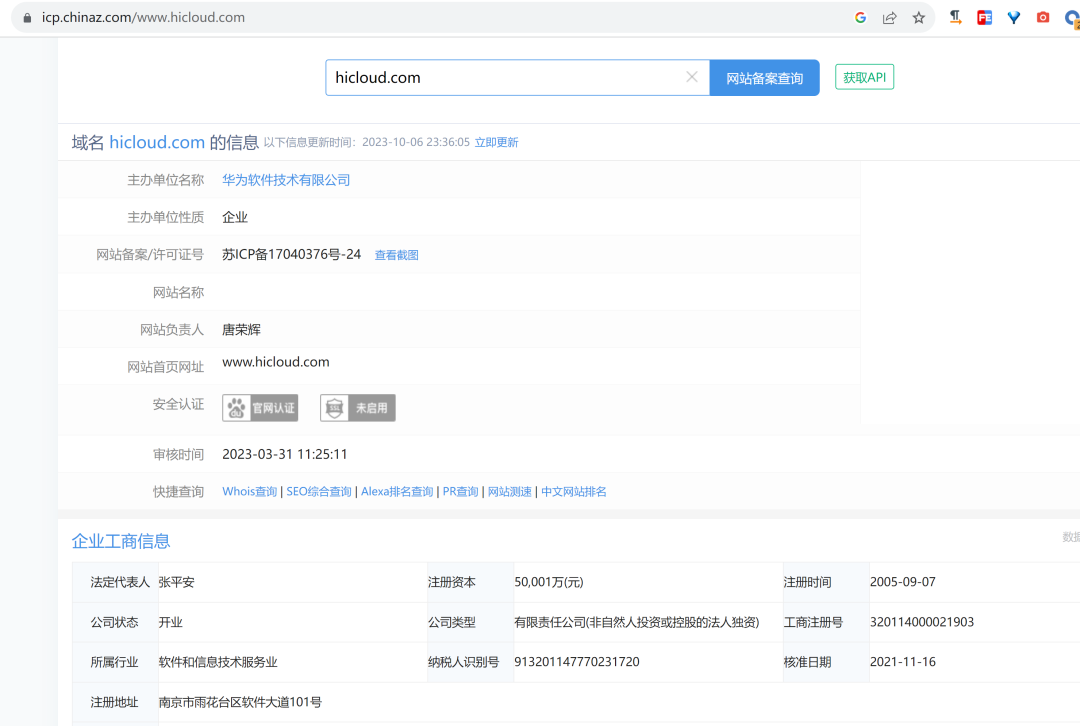Open the paragraph-mark extension icon
Screen dimensions: 1080x726
955,18
